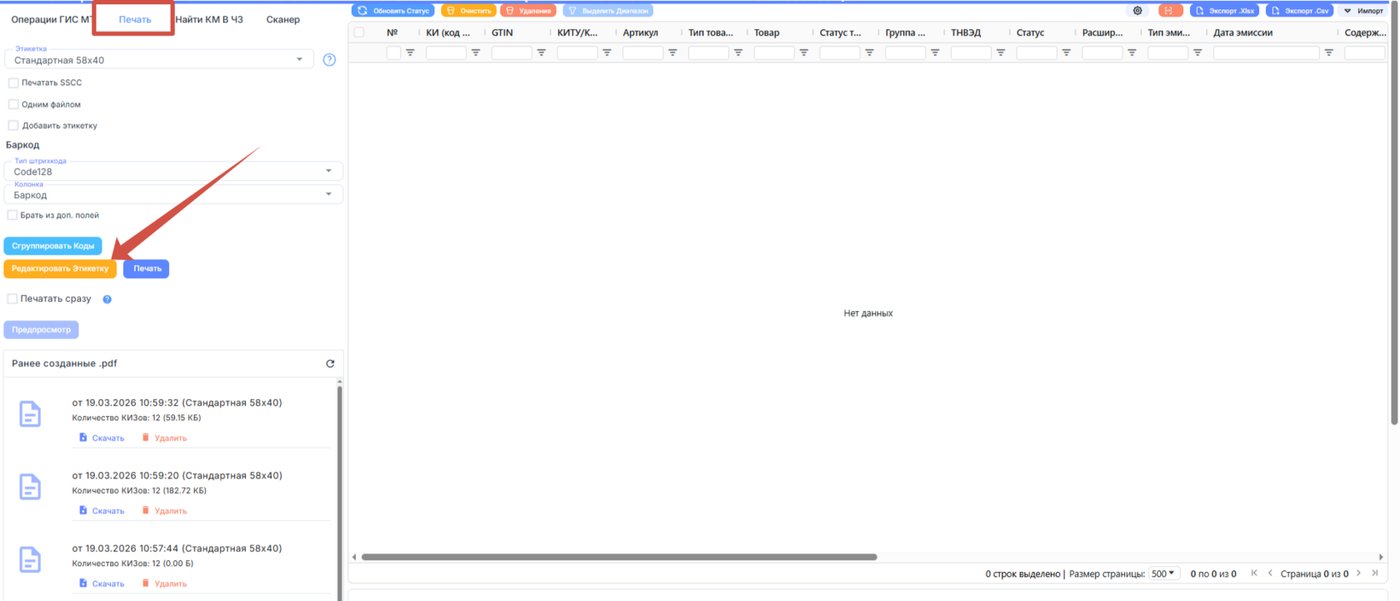The image size is (1400, 601).
Task: Click the help question mark beside Этикетка
Action: point(329,60)
